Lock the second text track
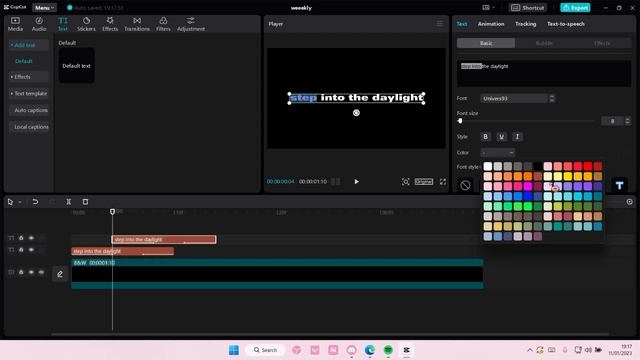640x360 pixels. (21, 250)
